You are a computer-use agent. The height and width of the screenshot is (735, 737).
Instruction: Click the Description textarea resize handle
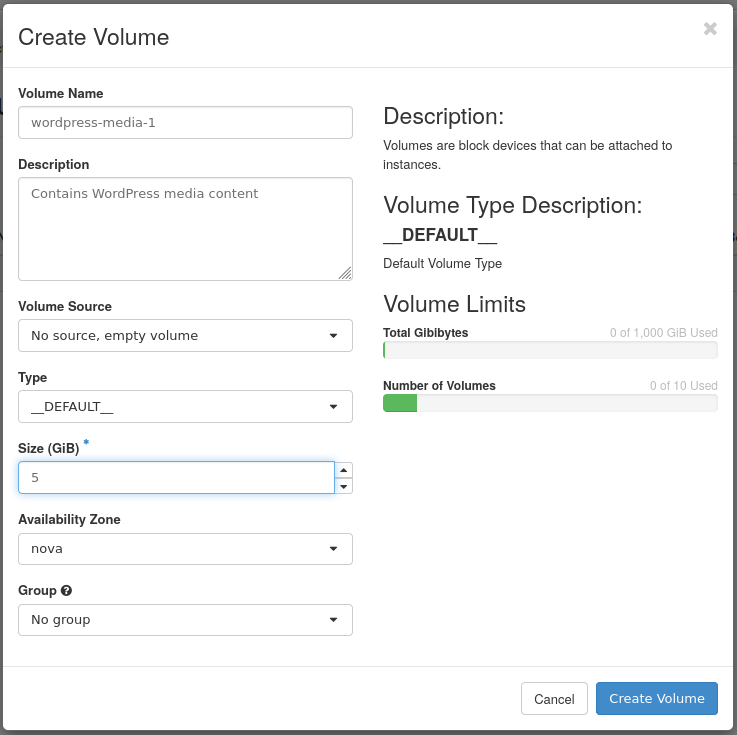click(x=345, y=273)
